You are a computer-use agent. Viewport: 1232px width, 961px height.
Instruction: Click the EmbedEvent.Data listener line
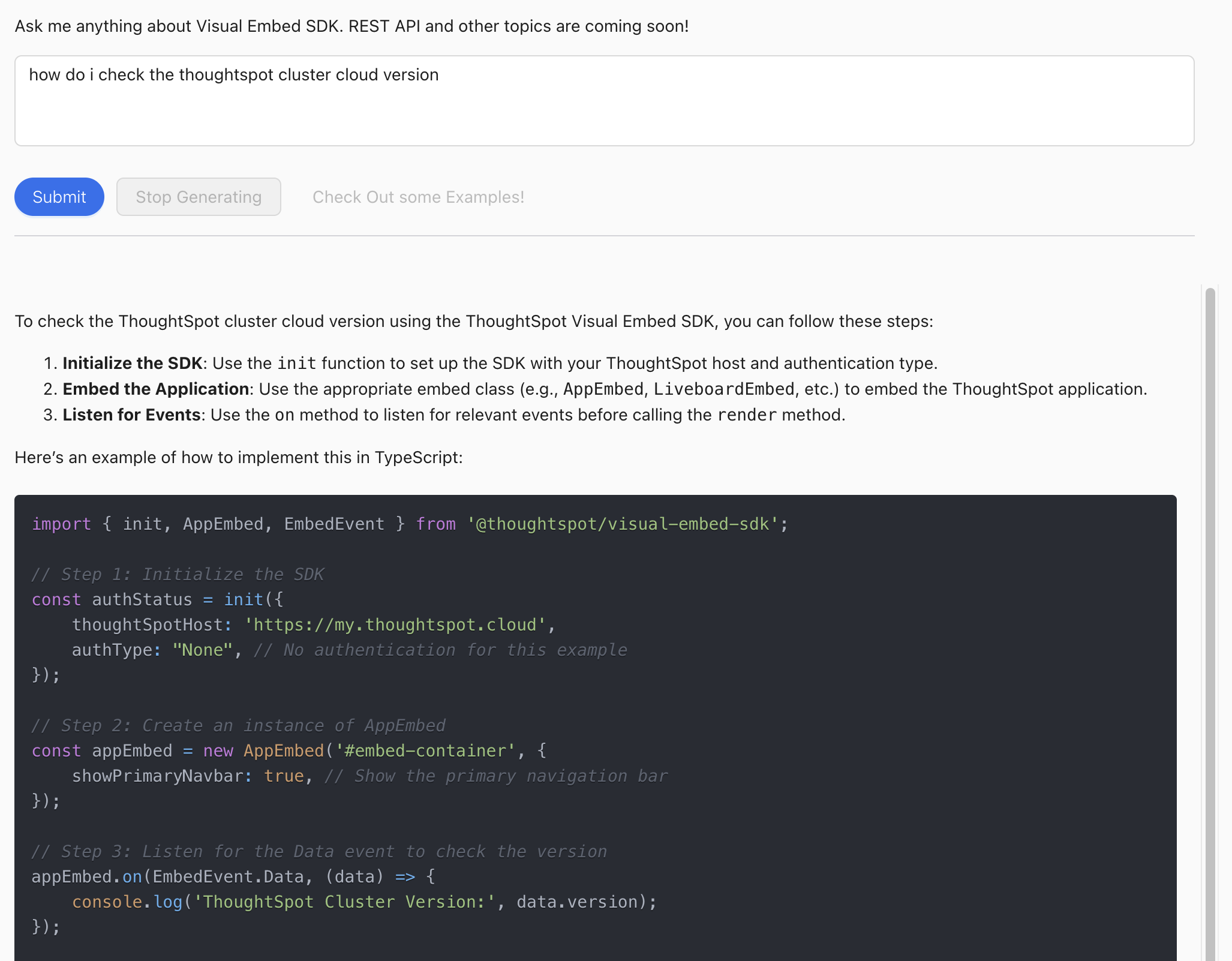(x=233, y=876)
